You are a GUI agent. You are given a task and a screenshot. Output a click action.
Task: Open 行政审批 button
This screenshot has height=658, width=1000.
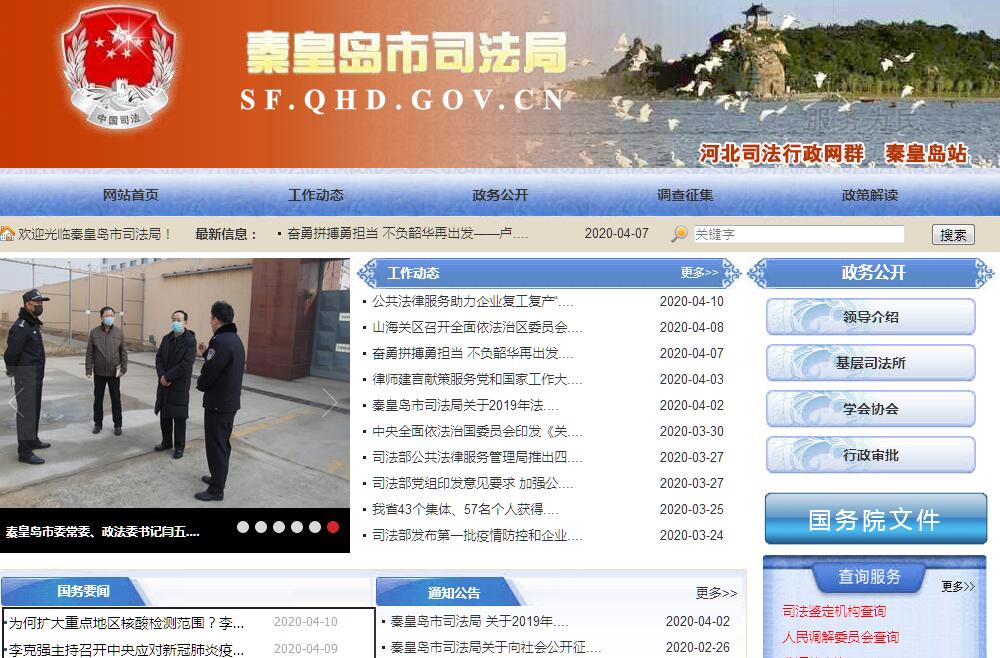pyautogui.click(x=871, y=455)
